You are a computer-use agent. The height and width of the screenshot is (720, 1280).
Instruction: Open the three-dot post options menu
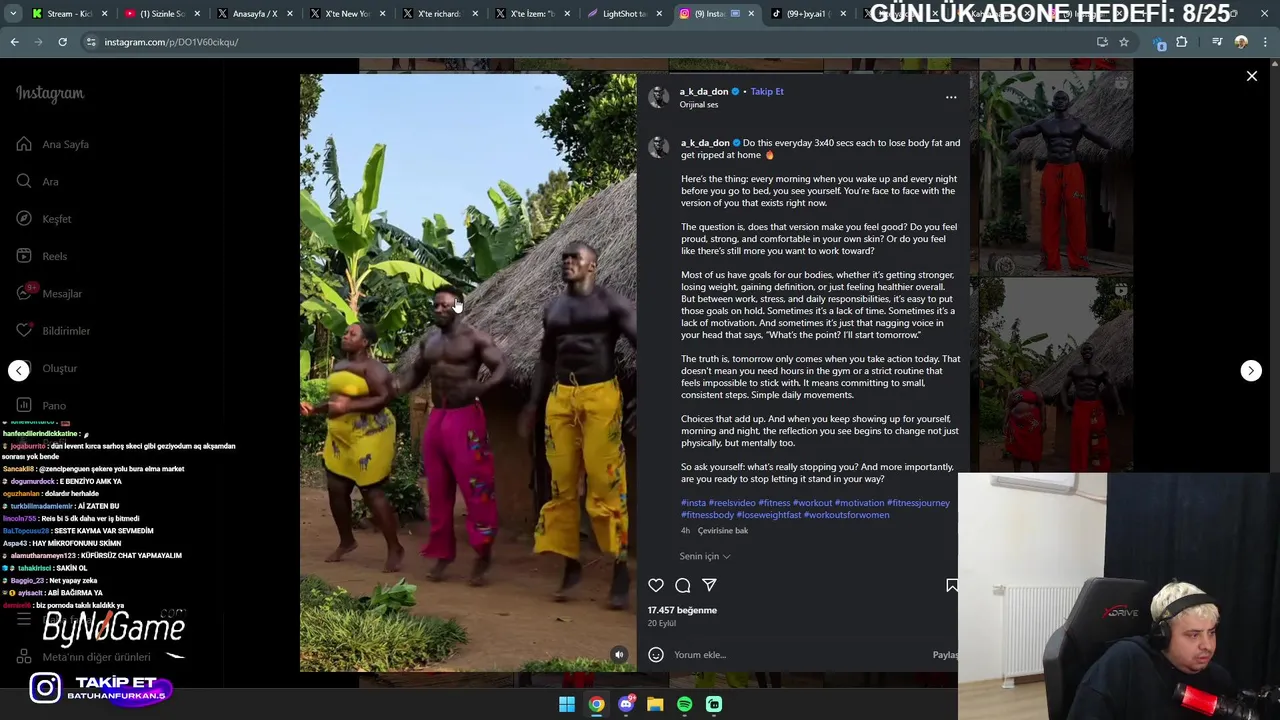(951, 97)
